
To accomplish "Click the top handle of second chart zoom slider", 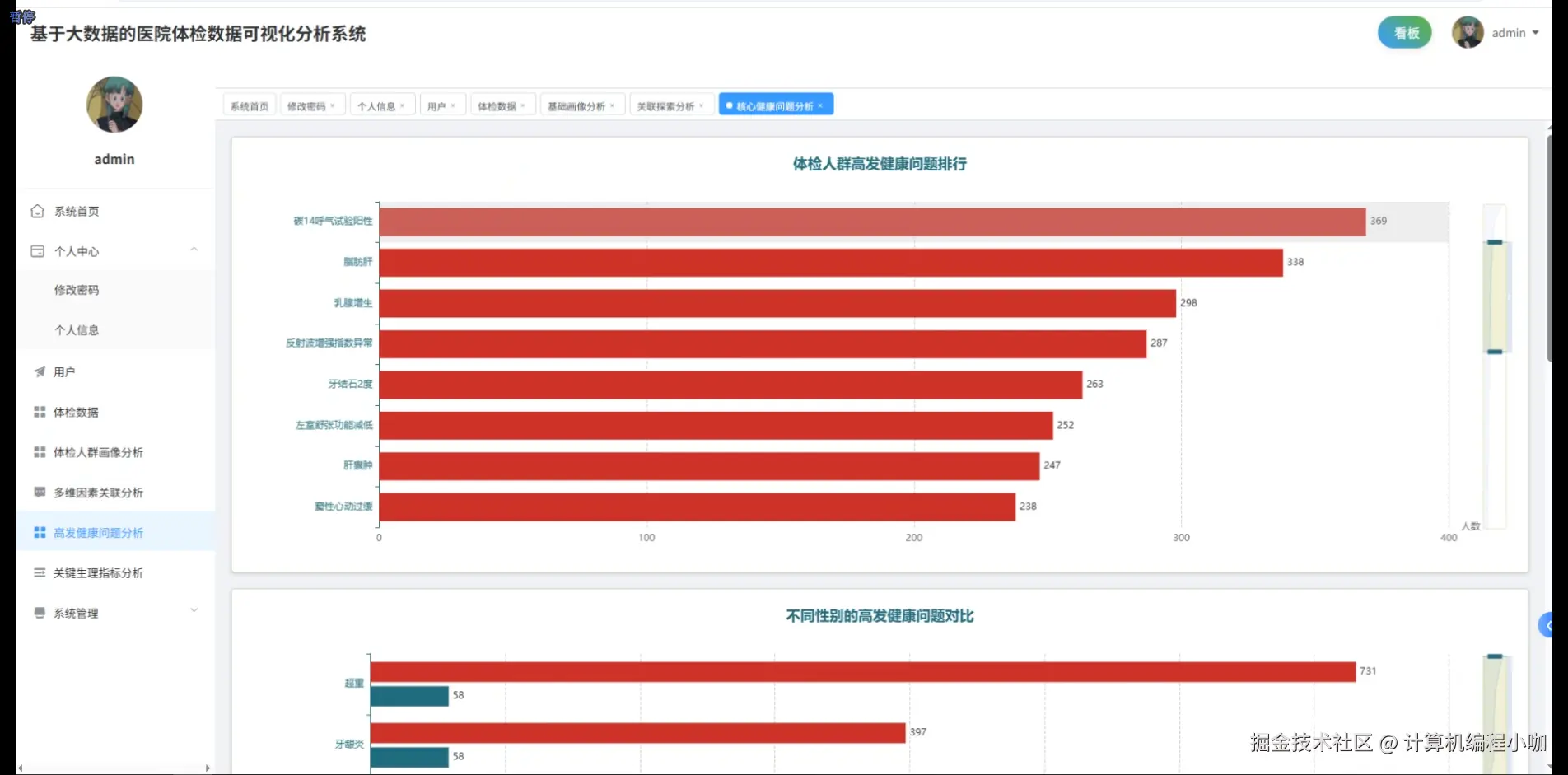I will tap(1495, 656).
